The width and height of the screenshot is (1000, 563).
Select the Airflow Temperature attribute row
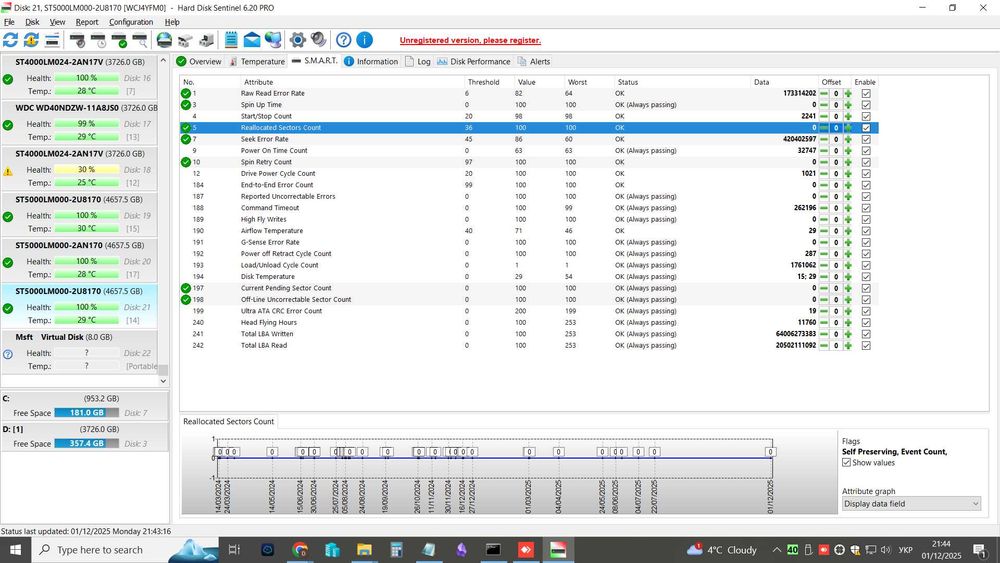pos(272,231)
